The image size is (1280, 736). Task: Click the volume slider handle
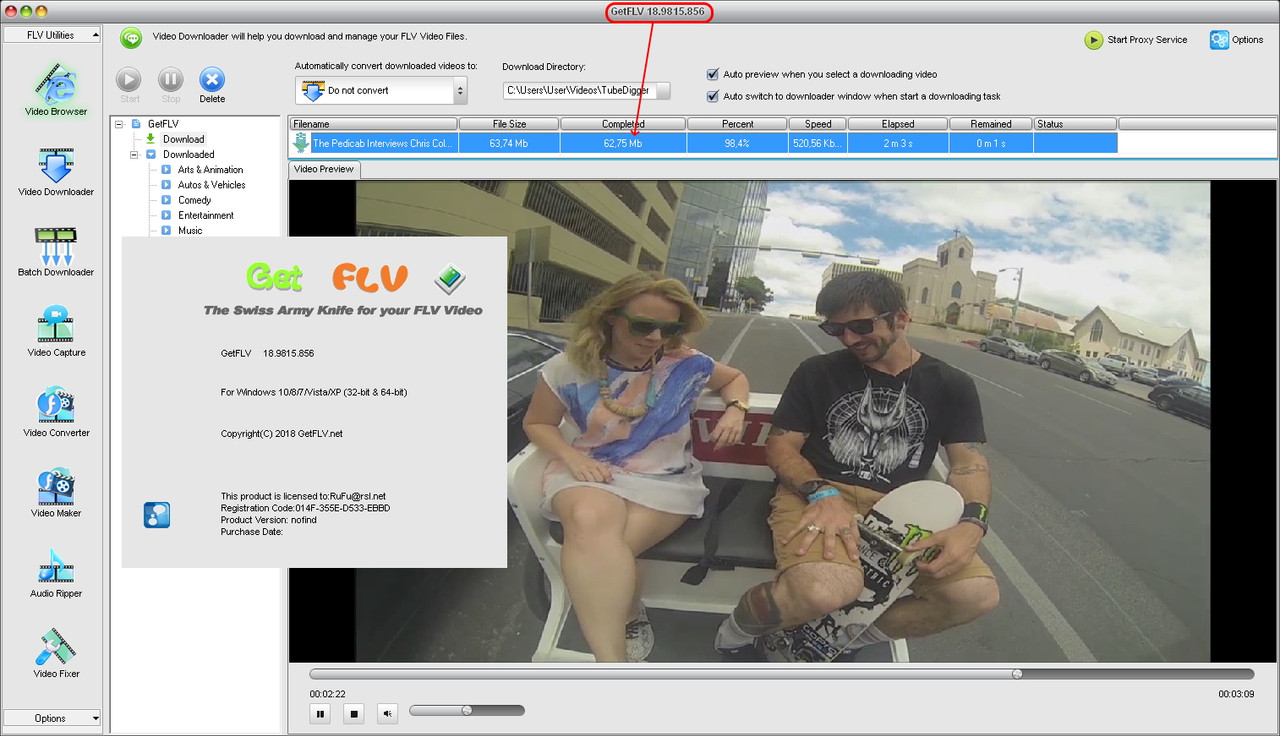click(466, 710)
